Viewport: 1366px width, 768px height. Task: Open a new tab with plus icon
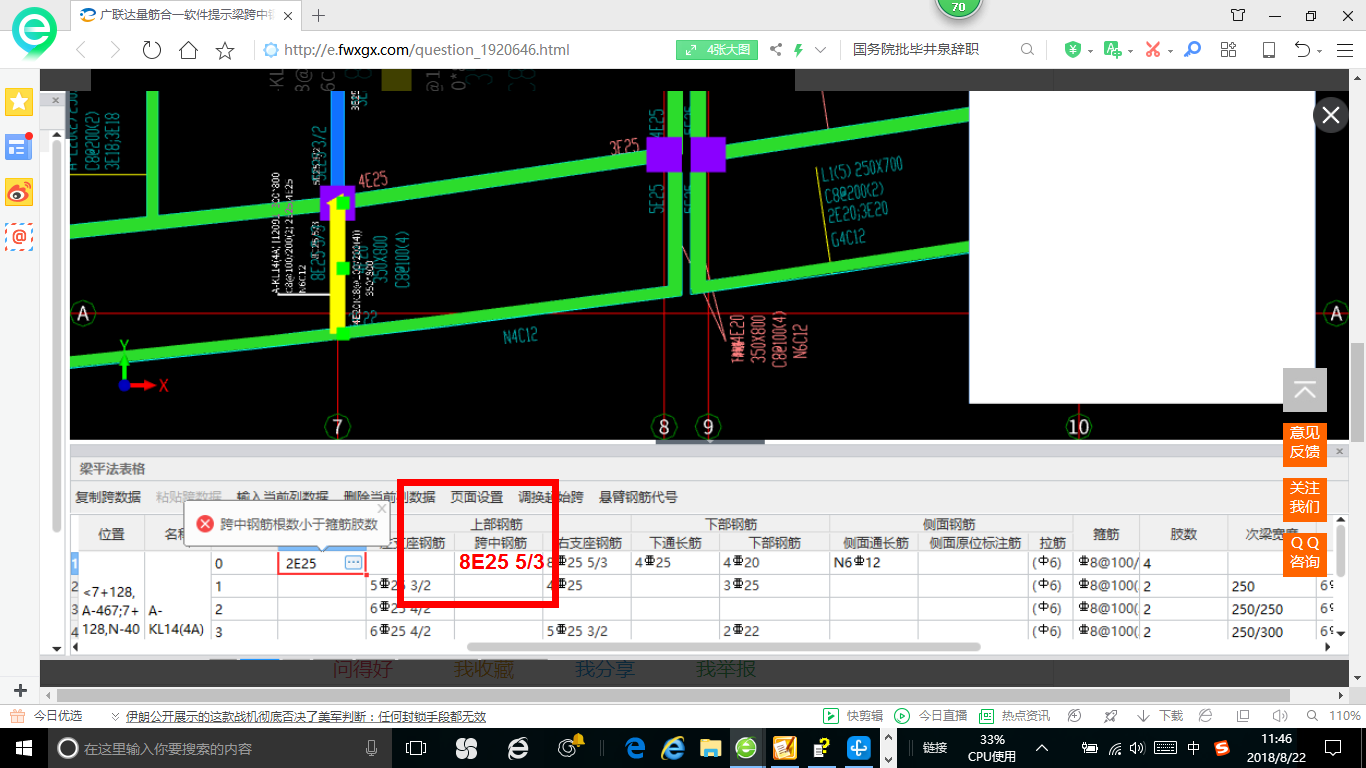[319, 15]
